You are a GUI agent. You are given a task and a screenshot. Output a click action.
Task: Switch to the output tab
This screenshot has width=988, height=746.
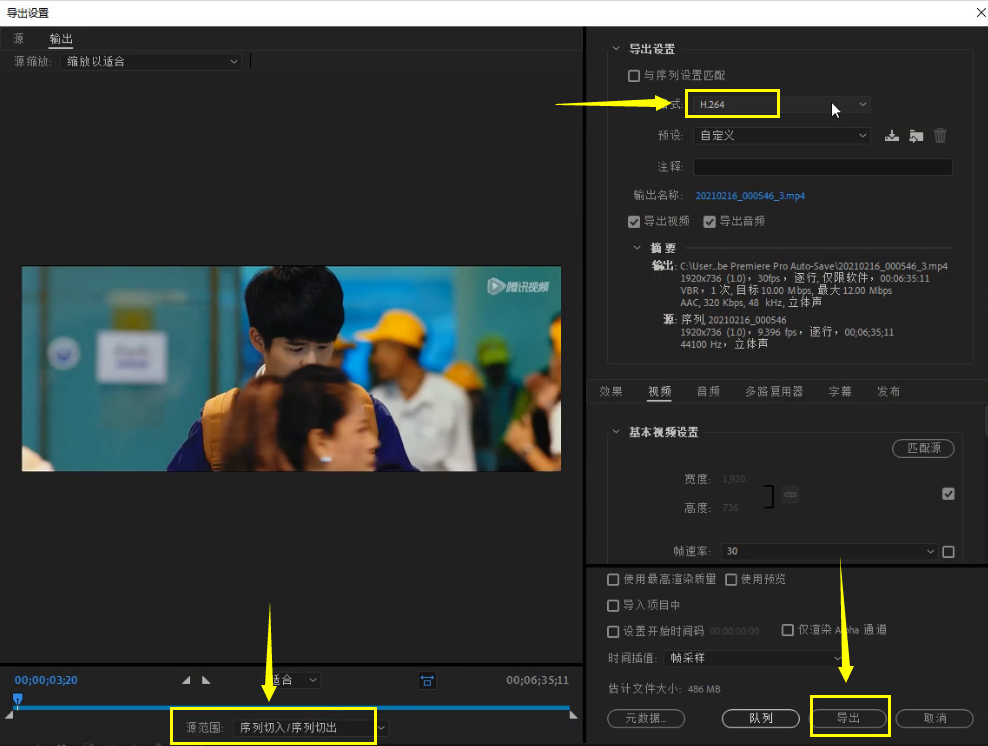(x=61, y=39)
